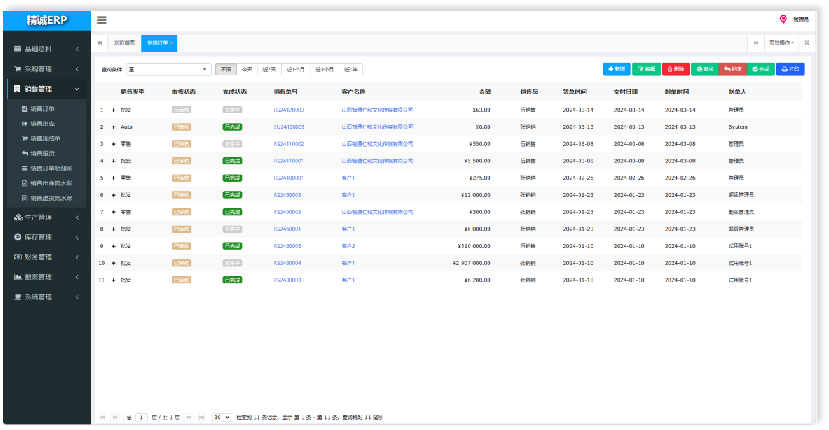This screenshot has width=829, height=430.
Task: Click the red location pin icon in header
Action: [x=783, y=20]
